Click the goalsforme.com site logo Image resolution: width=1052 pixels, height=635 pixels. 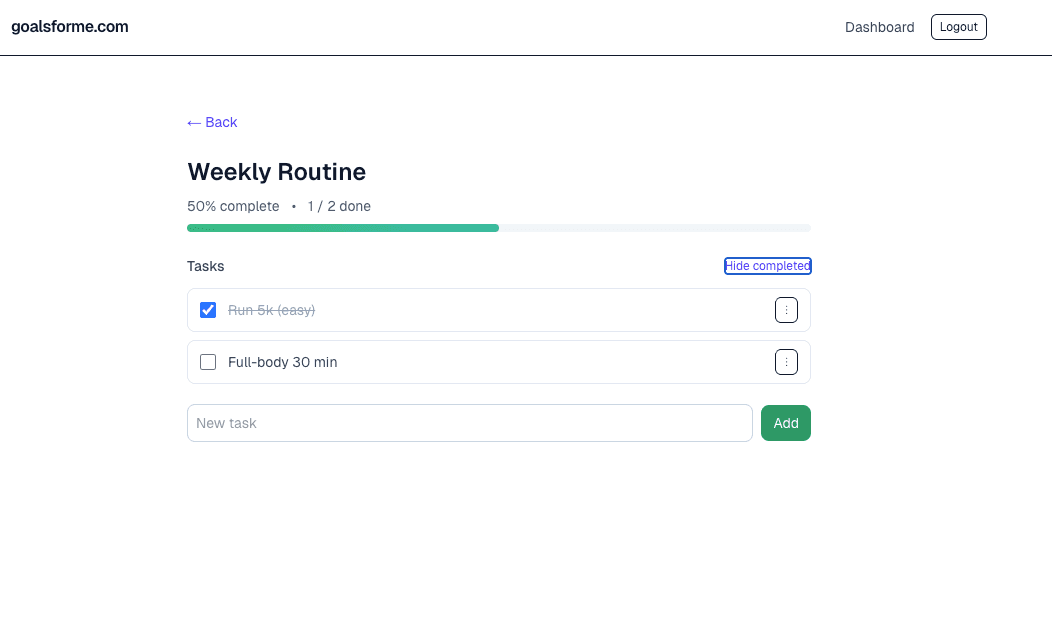70,27
